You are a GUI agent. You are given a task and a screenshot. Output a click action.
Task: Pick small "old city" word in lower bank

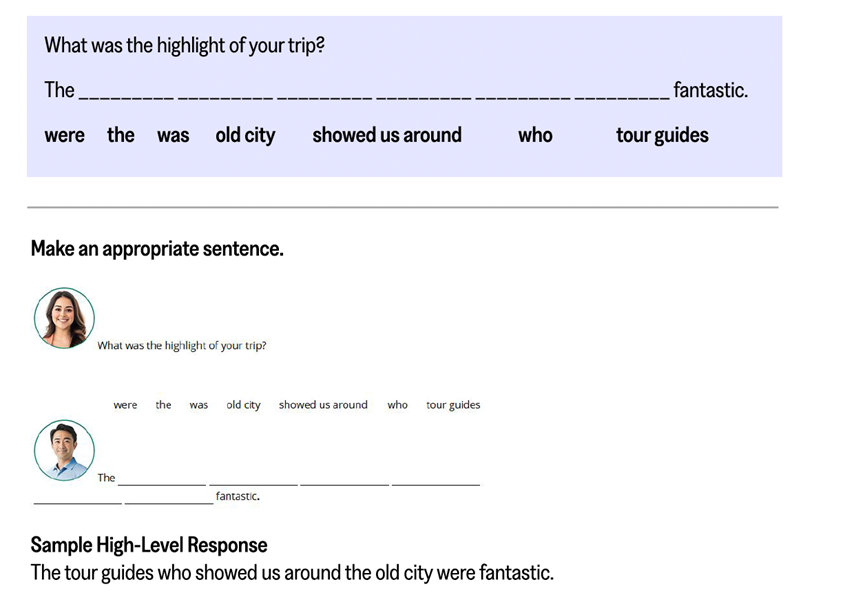click(x=243, y=405)
